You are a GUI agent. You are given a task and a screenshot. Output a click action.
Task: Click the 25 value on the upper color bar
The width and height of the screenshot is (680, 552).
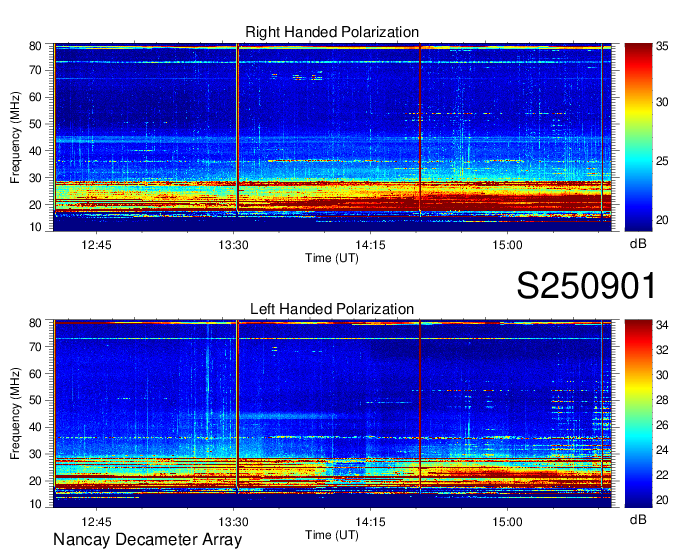[x=662, y=161]
